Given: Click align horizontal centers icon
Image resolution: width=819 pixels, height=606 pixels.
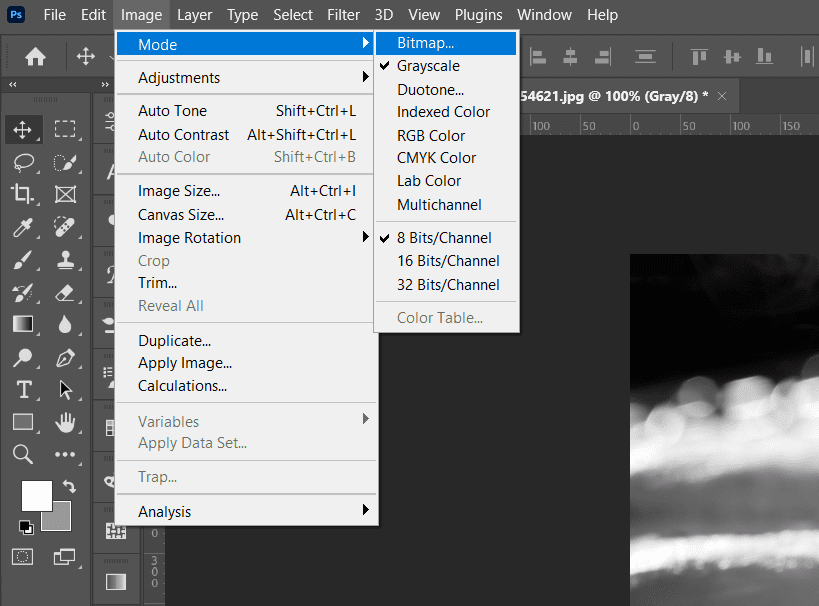Looking at the screenshot, I should pyautogui.click(x=570, y=56).
